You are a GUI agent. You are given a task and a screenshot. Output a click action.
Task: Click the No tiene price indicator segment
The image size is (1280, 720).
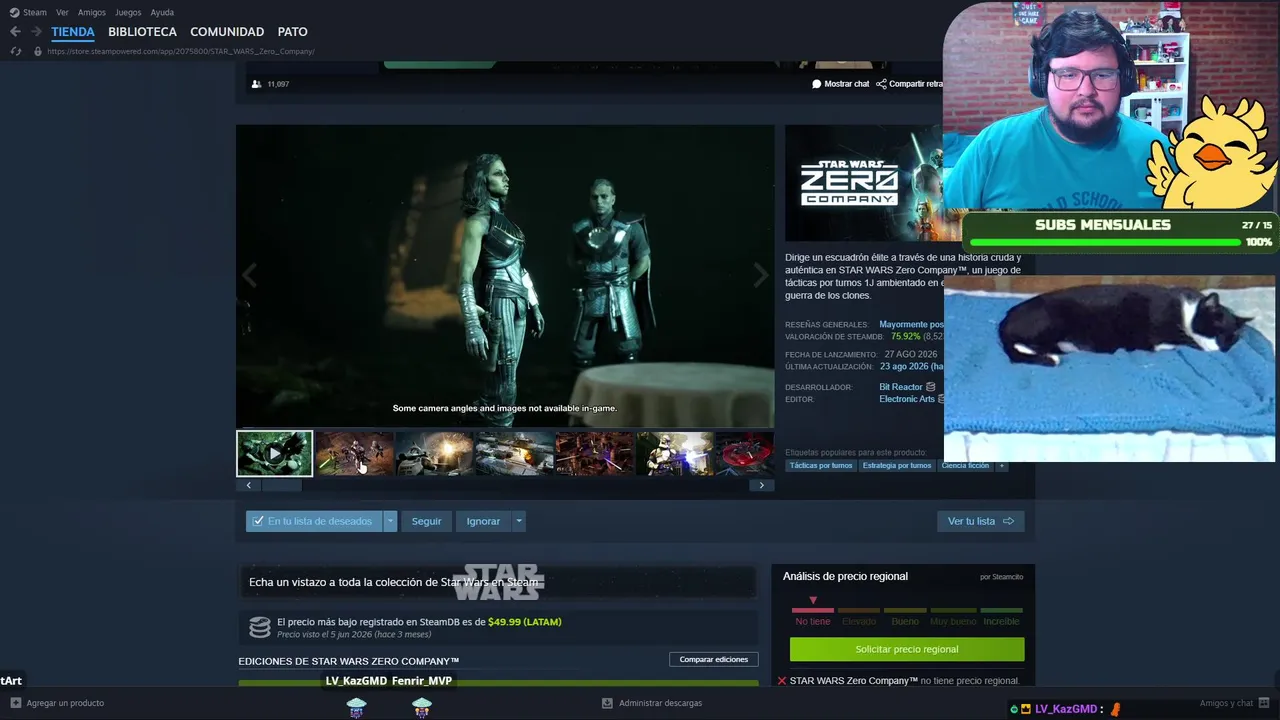813,616
